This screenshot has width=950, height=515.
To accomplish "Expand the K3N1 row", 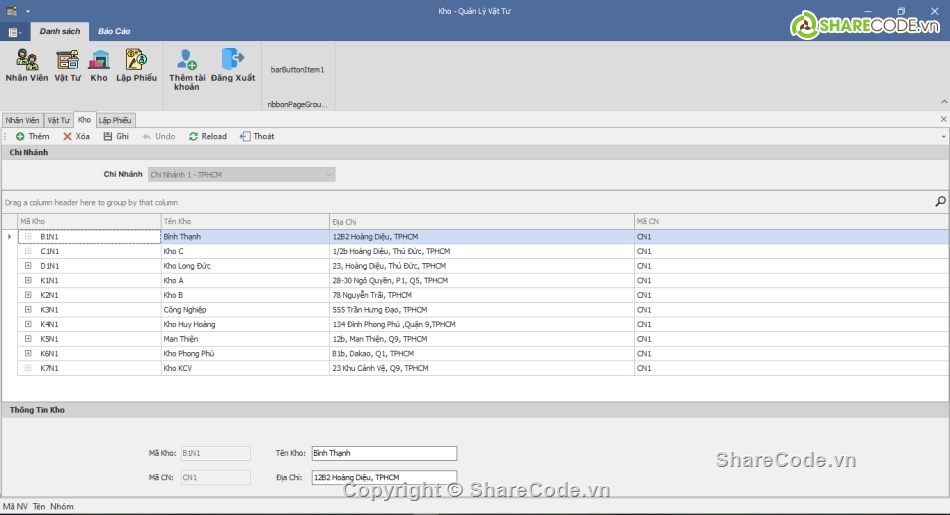I will click(x=28, y=309).
